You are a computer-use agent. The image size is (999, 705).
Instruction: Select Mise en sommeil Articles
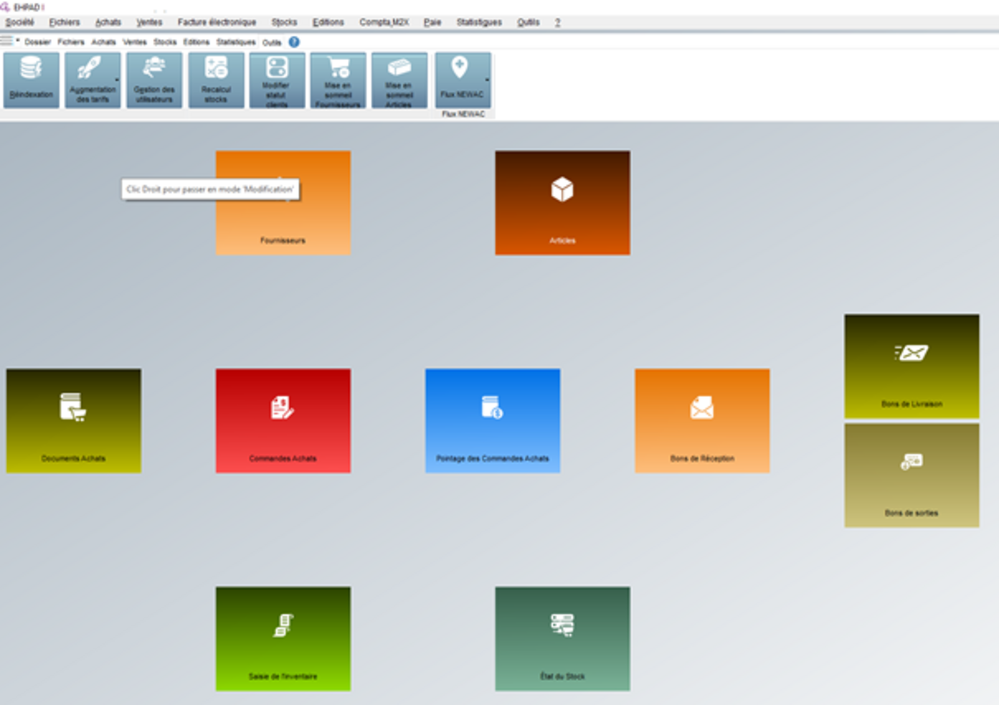coord(399,71)
